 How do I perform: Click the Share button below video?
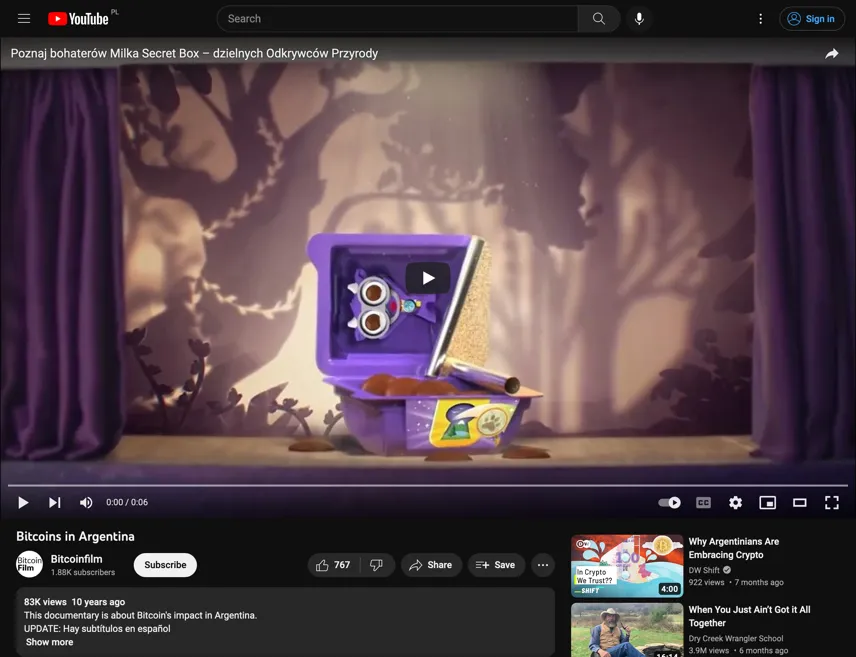click(431, 565)
